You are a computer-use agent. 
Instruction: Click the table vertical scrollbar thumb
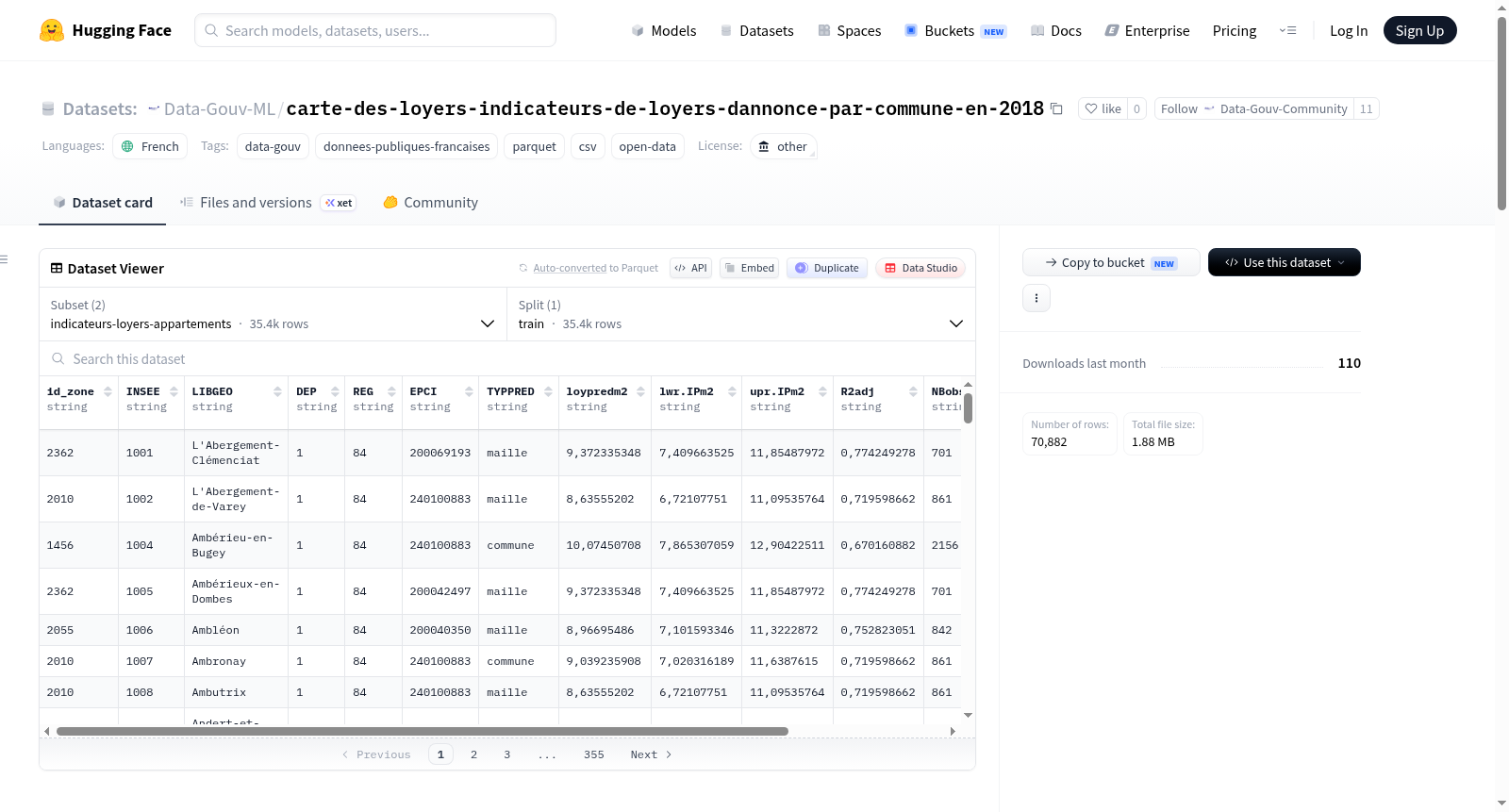pos(968,408)
